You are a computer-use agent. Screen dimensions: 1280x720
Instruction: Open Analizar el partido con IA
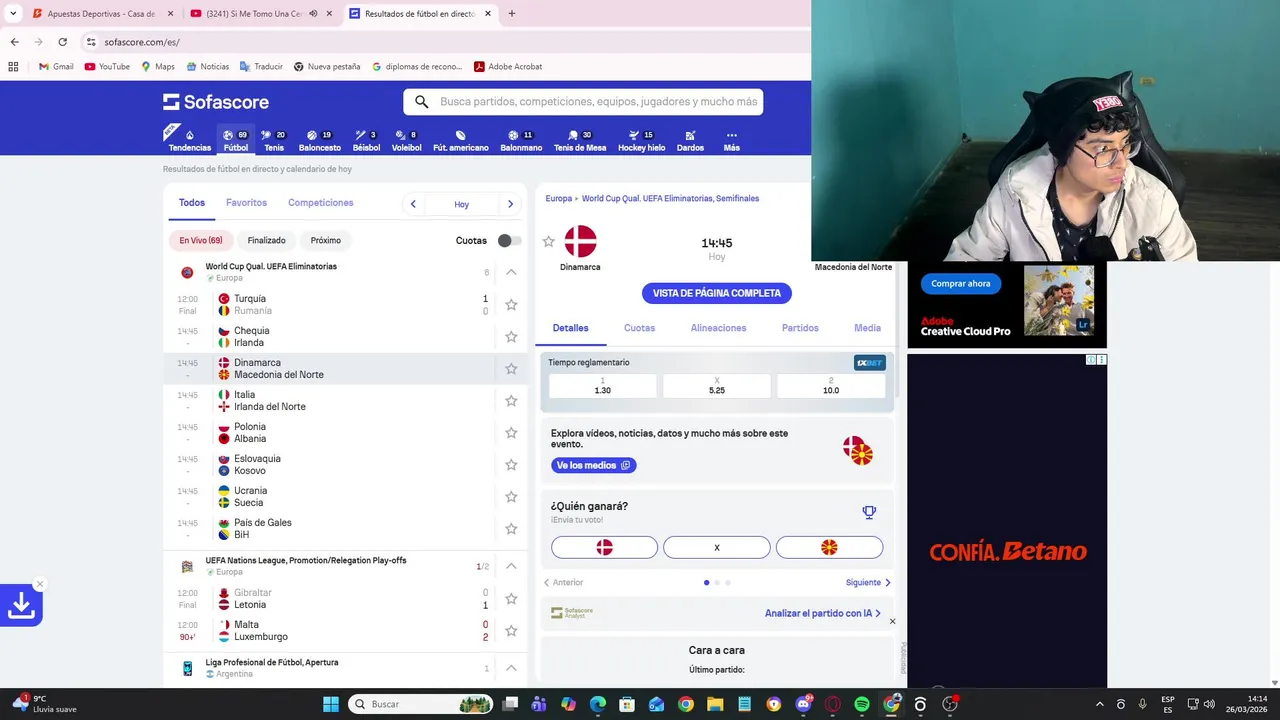823,613
